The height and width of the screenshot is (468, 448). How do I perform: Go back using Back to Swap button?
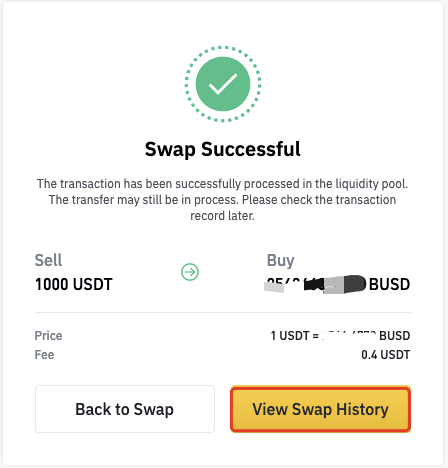[x=125, y=409]
